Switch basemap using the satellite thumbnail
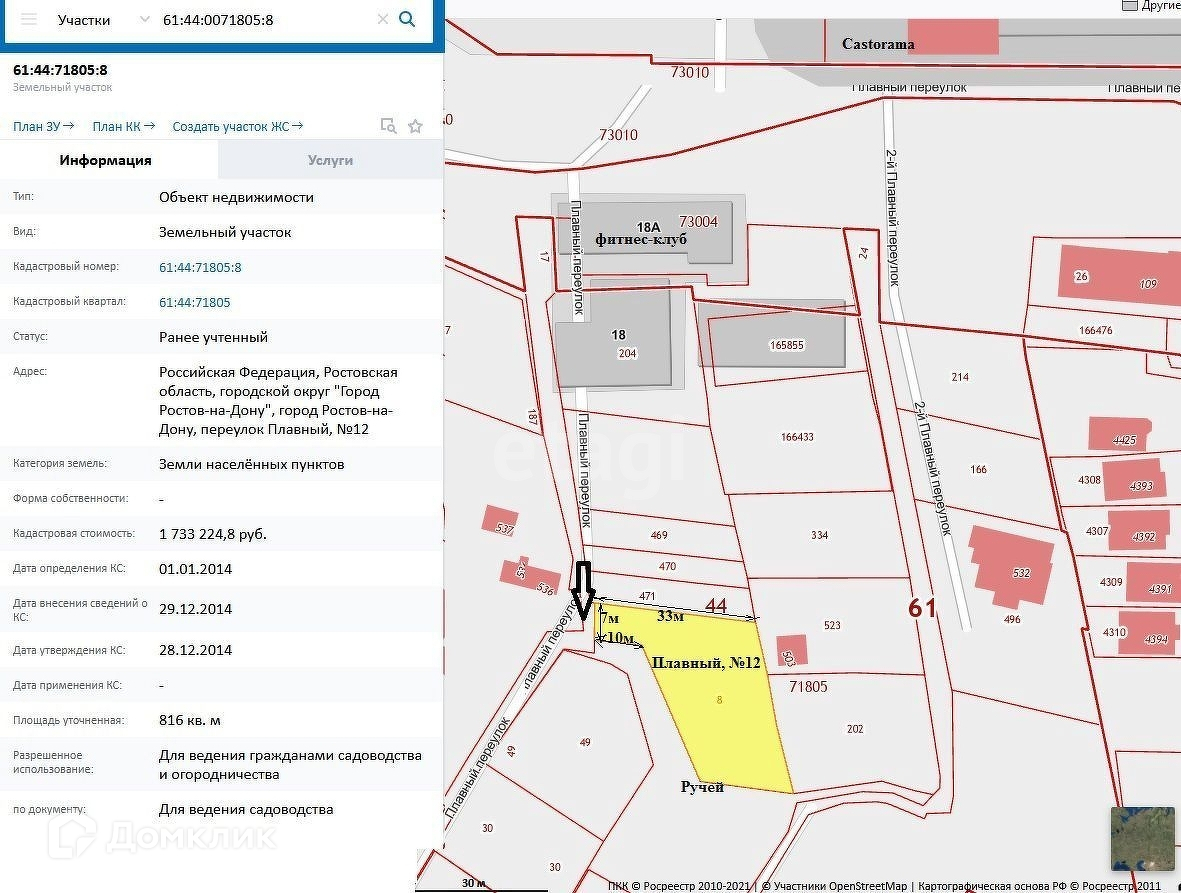The image size is (1181, 893). coord(1143,838)
